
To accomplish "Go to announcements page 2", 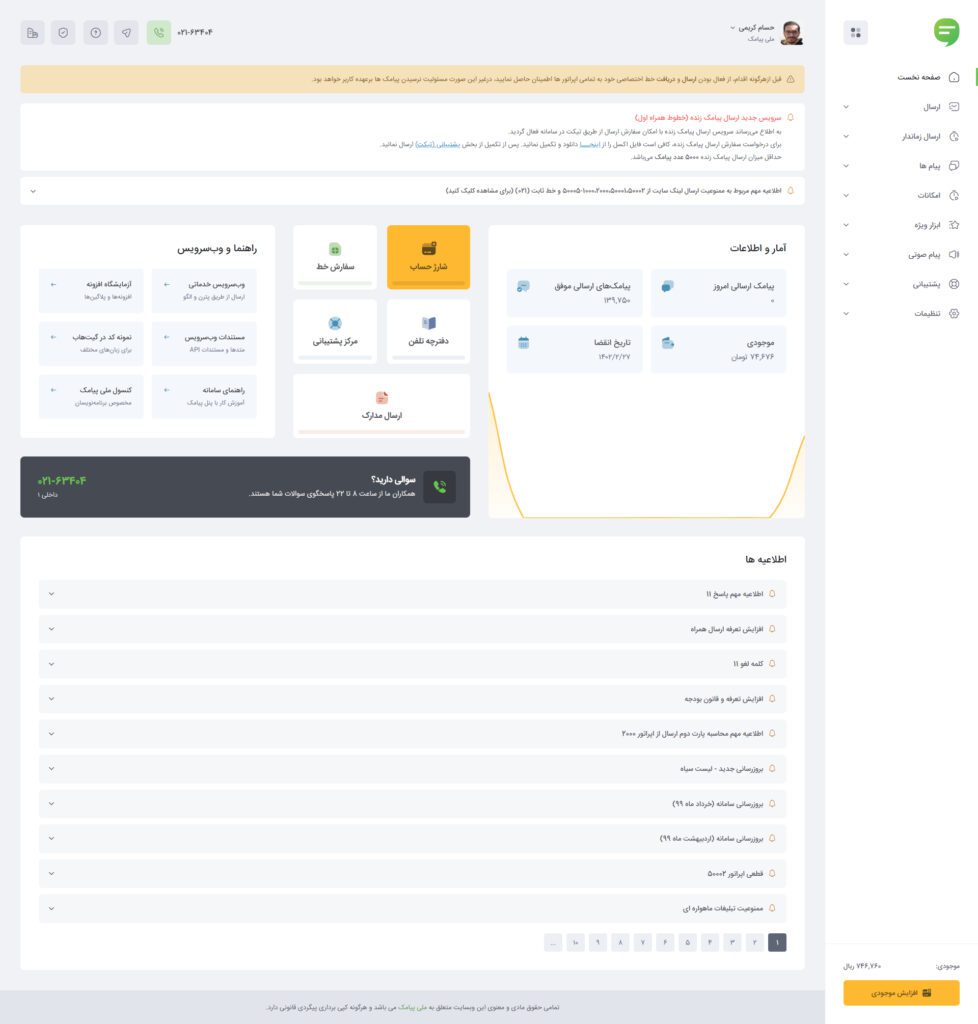I will [x=755, y=942].
